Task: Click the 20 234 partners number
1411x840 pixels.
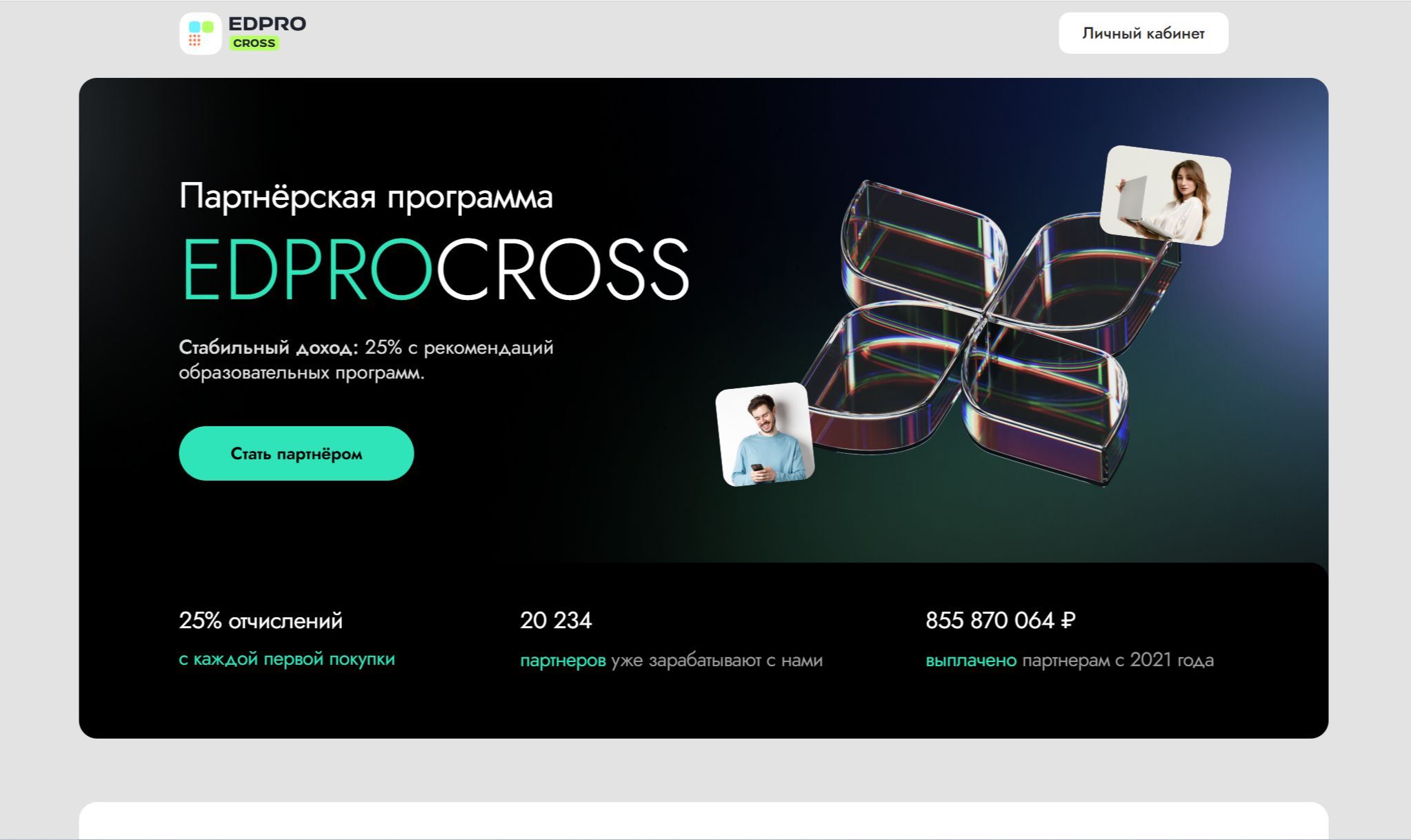Action: coord(556,621)
